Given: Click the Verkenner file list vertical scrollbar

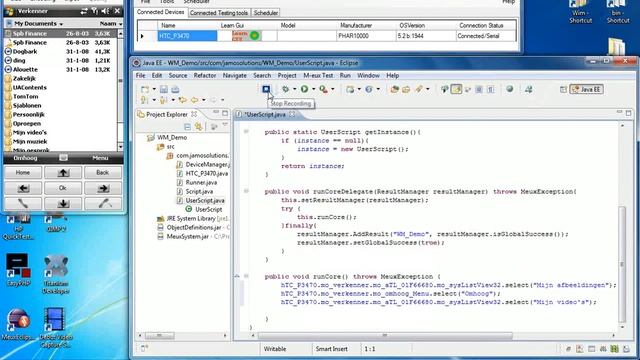Looking at the screenshot, I should tap(120, 91).
